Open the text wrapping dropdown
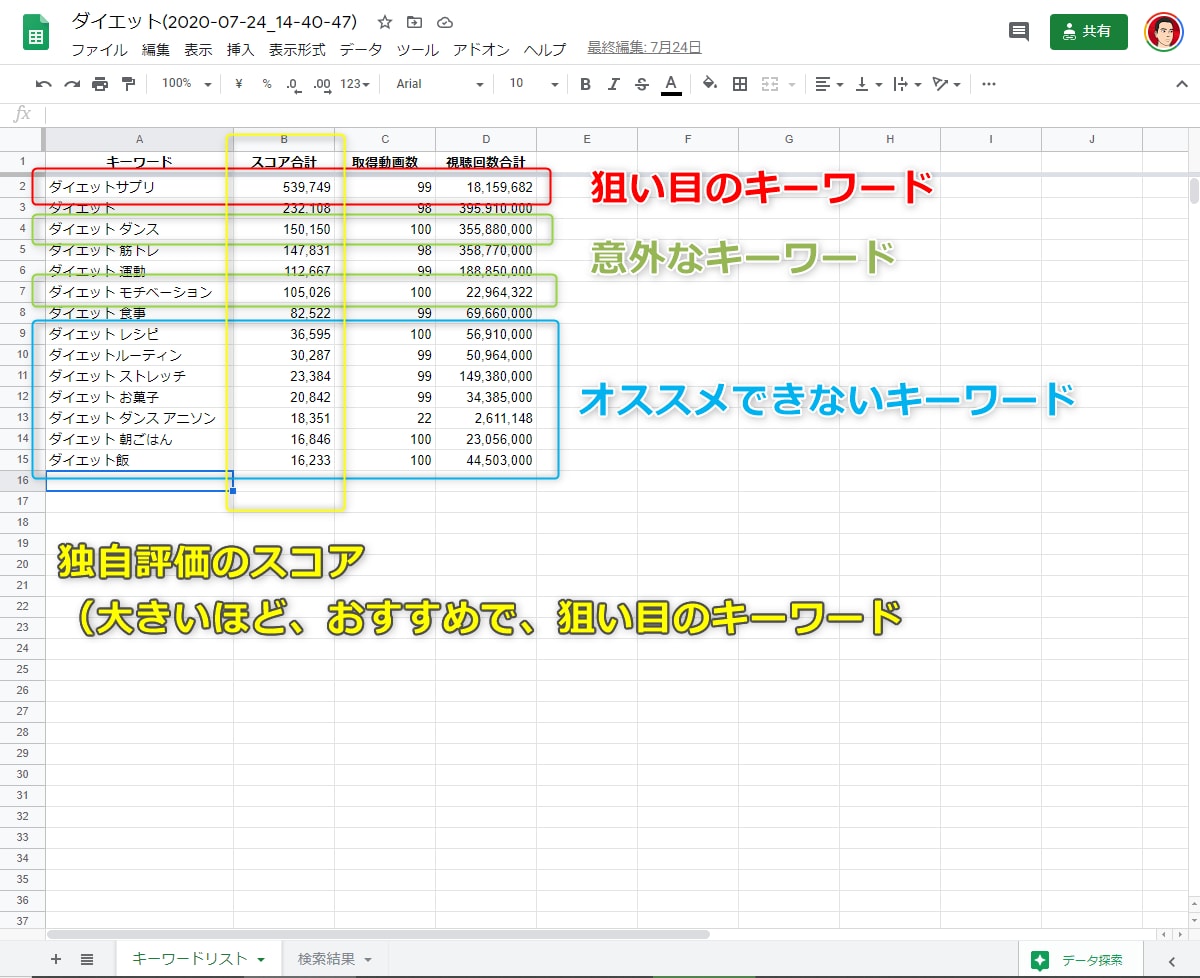 (907, 84)
